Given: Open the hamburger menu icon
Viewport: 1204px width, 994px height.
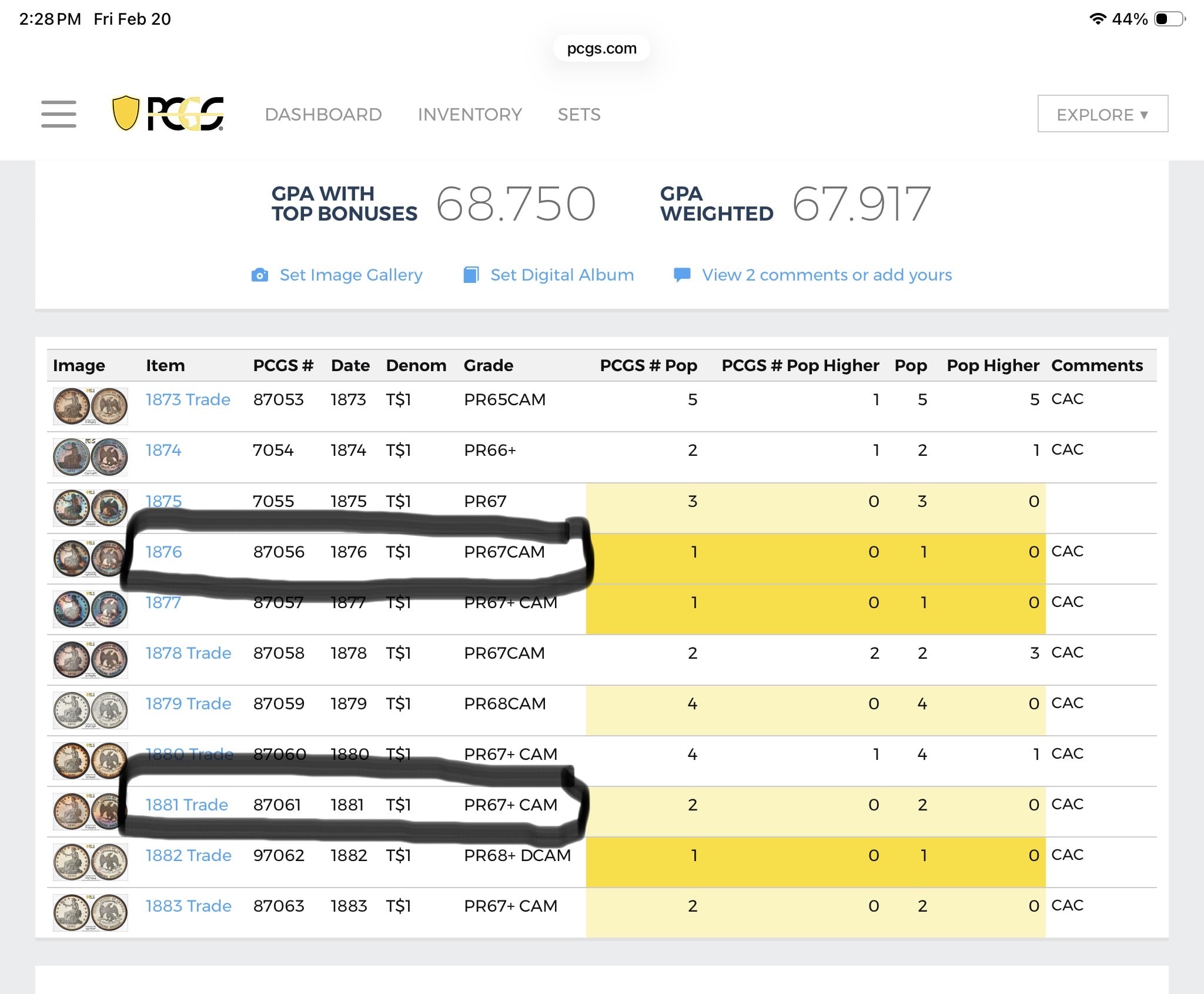Looking at the screenshot, I should click(59, 114).
